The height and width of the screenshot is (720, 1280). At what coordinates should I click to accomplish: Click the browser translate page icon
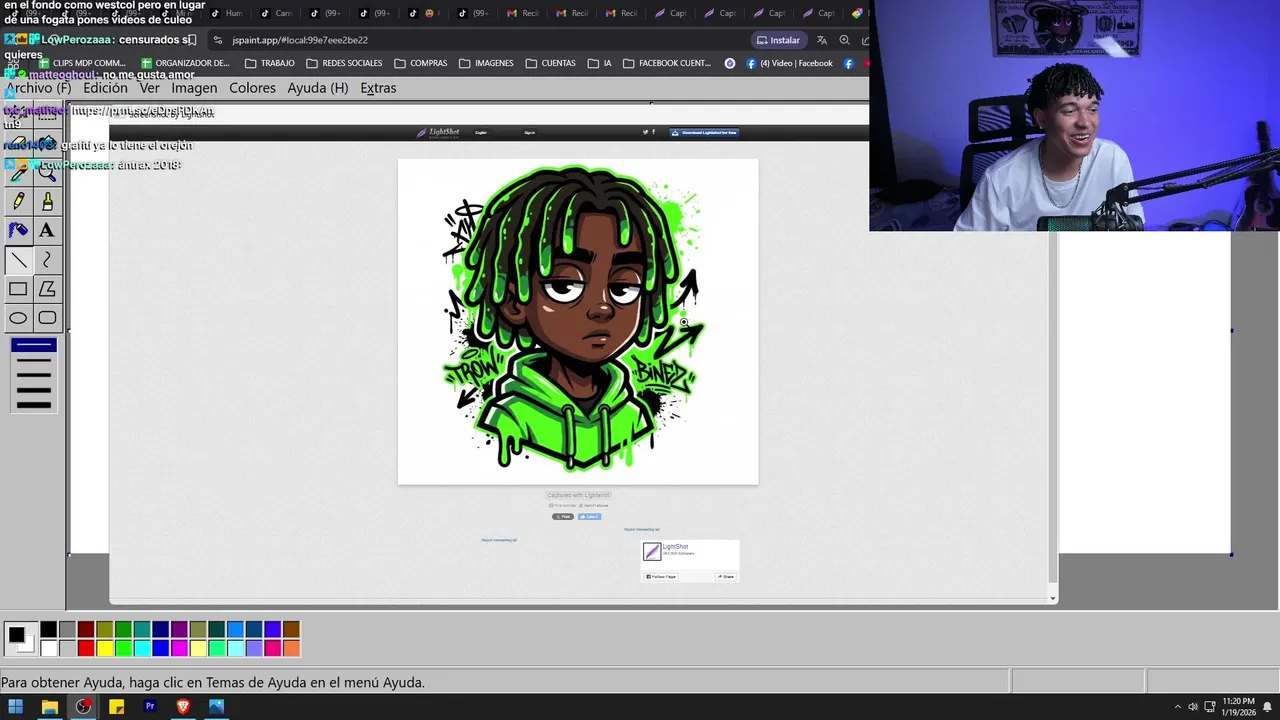pyautogui.click(x=821, y=40)
